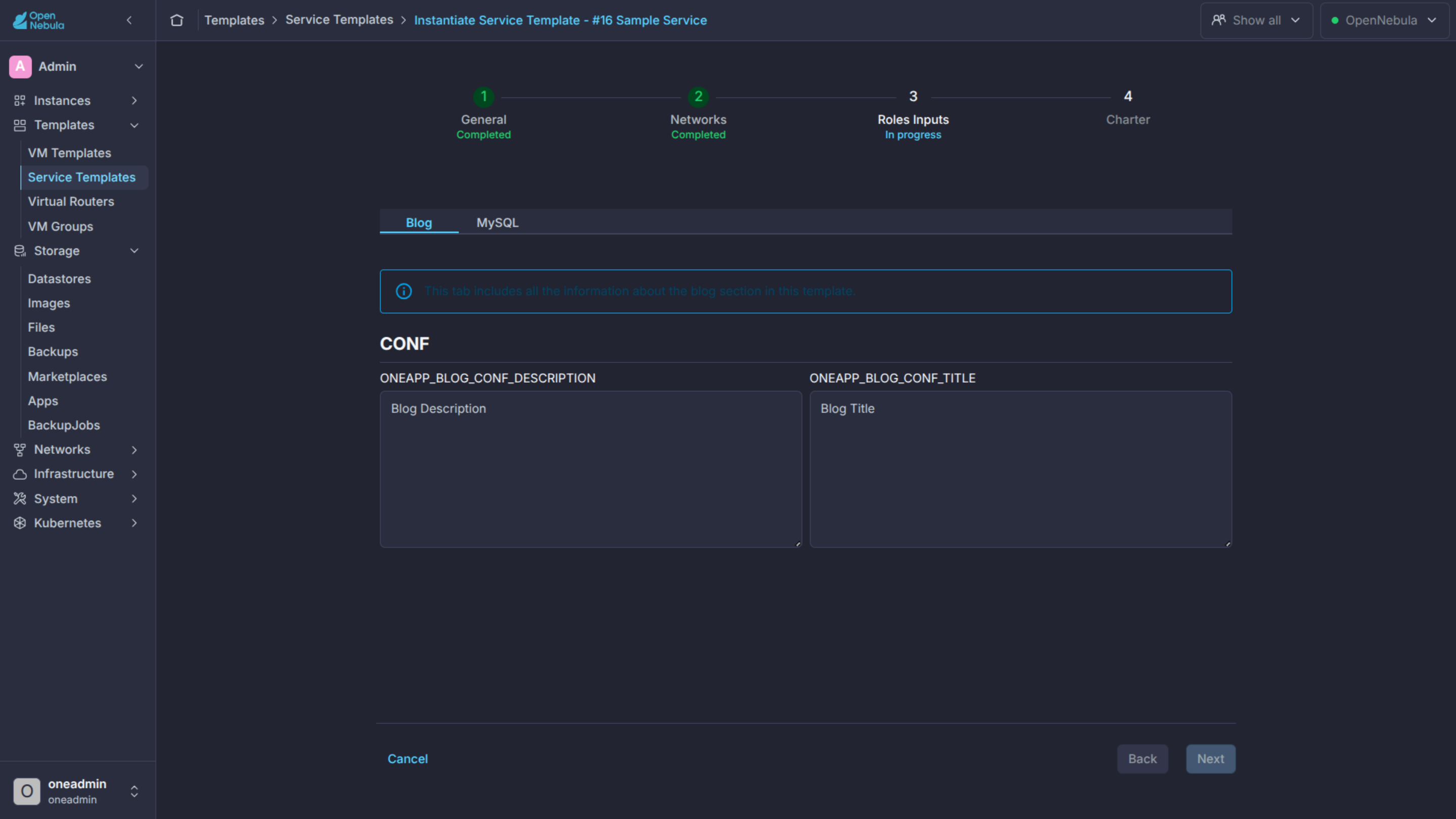Select step 3 Roles Inputs
Viewport: 1456px width, 819px height.
coord(914,115)
